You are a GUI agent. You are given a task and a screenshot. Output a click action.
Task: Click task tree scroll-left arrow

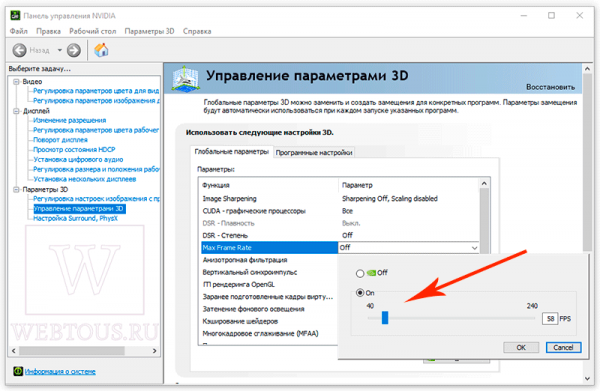coord(14,350)
